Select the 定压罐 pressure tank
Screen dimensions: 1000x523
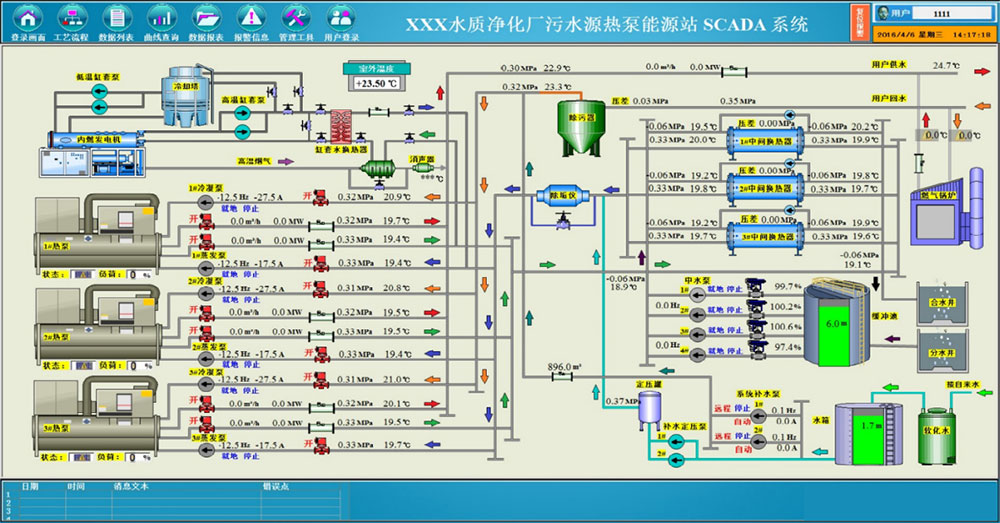pos(649,409)
